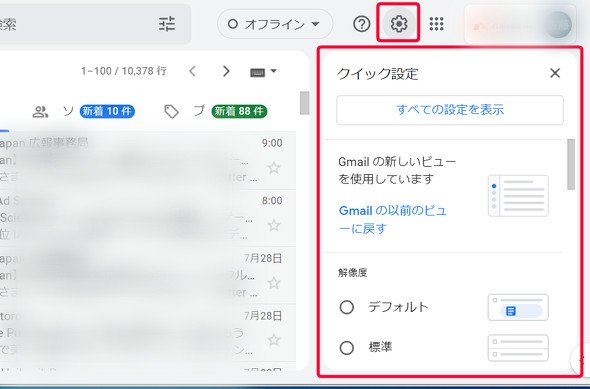Click the people icon on Social tab
Viewport: 590px width, 389px height.
(x=40, y=112)
